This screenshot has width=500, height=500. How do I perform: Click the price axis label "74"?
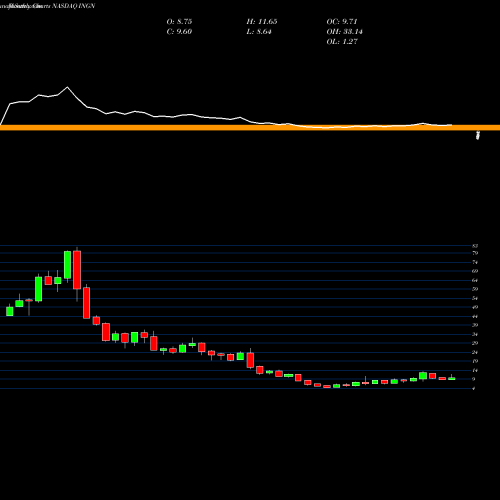point(475,262)
